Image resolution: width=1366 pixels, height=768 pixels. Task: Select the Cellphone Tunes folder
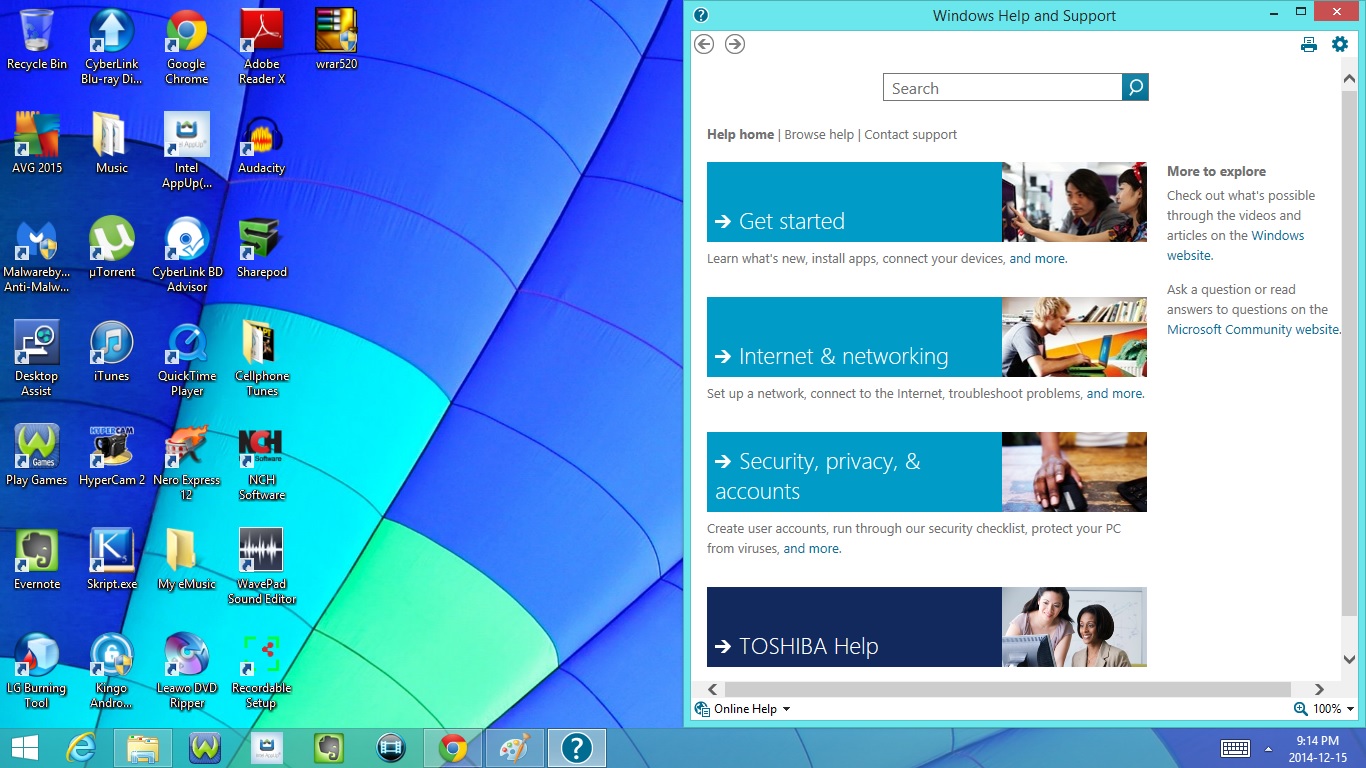coord(262,359)
